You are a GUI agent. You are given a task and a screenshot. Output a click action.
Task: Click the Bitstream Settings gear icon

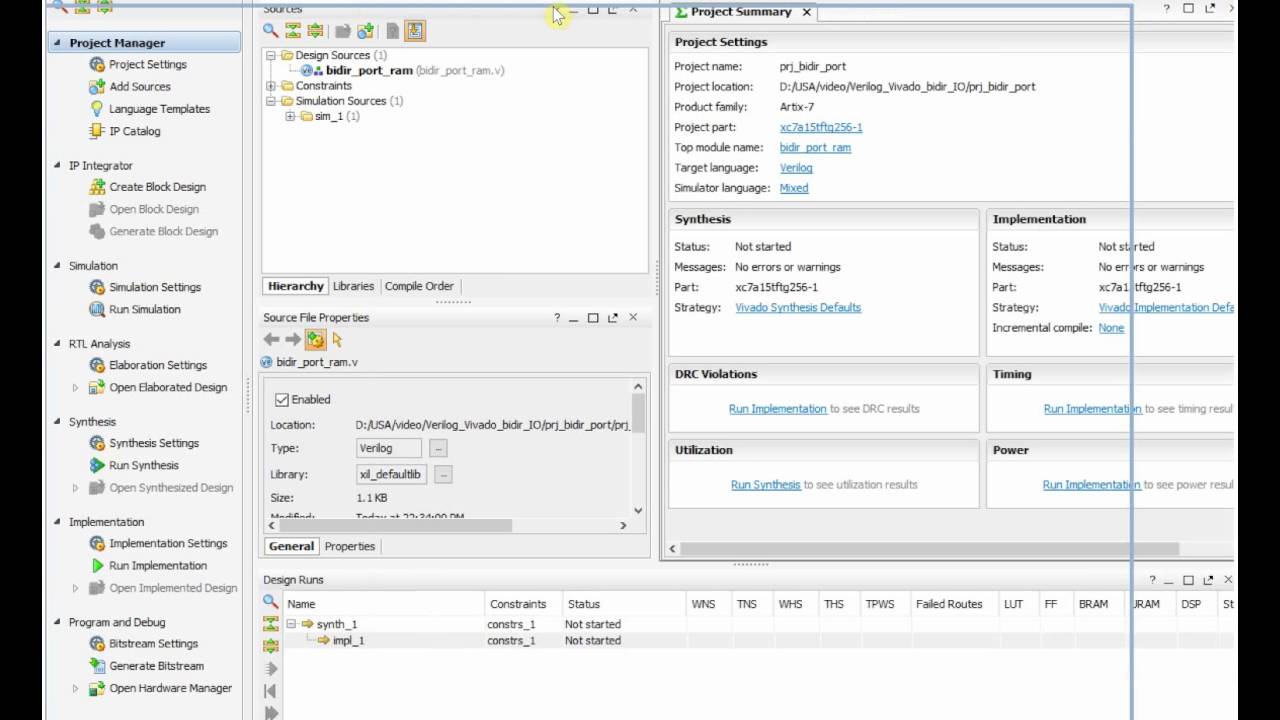pos(97,643)
